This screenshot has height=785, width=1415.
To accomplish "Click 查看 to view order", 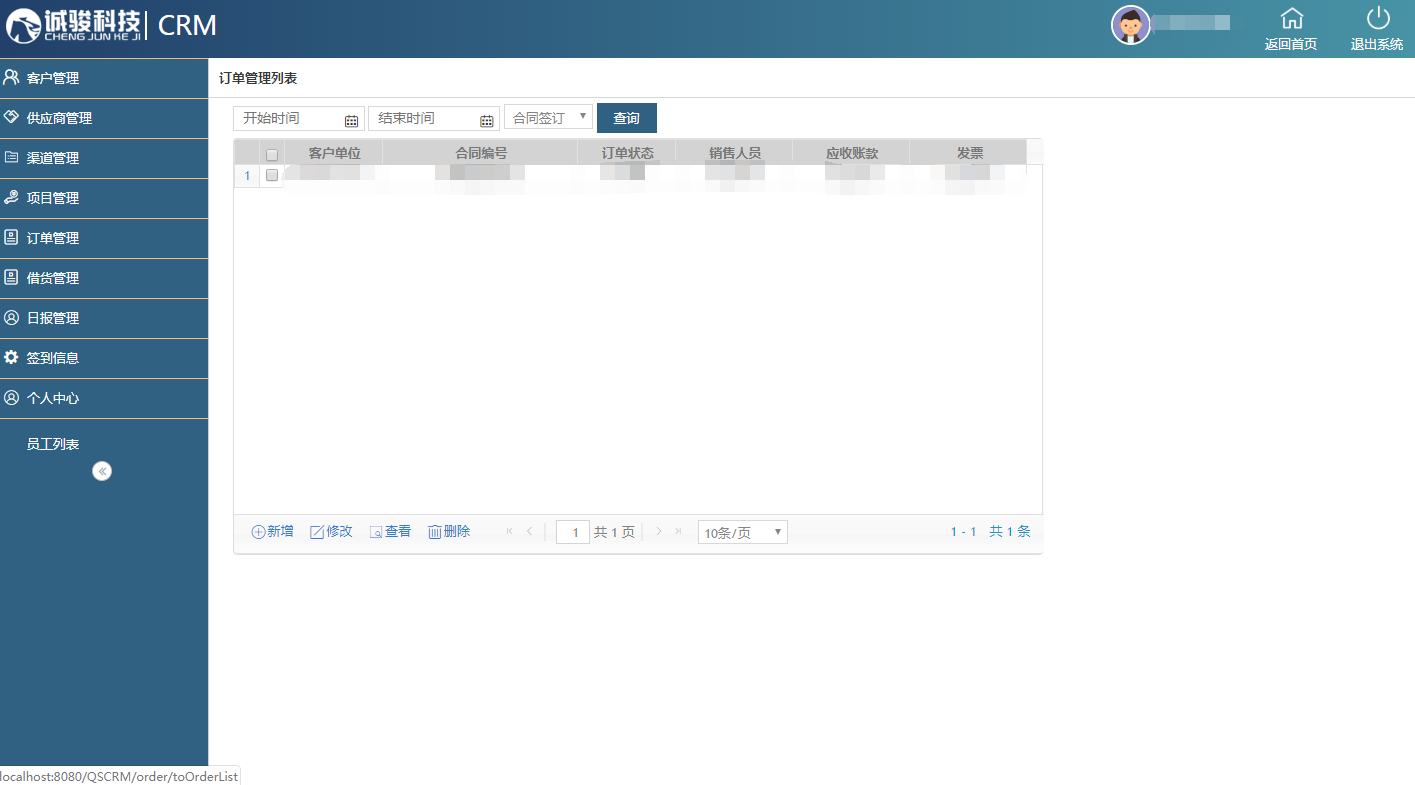I will [390, 531].
